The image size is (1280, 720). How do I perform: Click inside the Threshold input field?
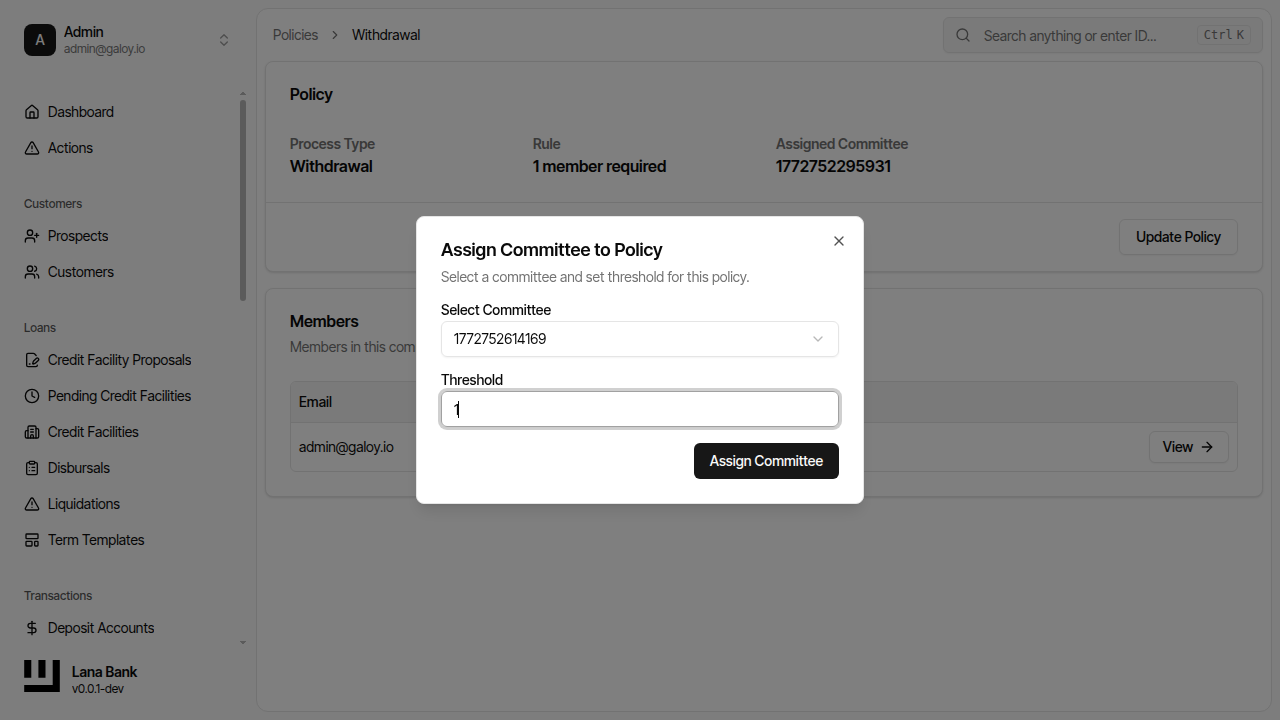[x=639, y=409]
